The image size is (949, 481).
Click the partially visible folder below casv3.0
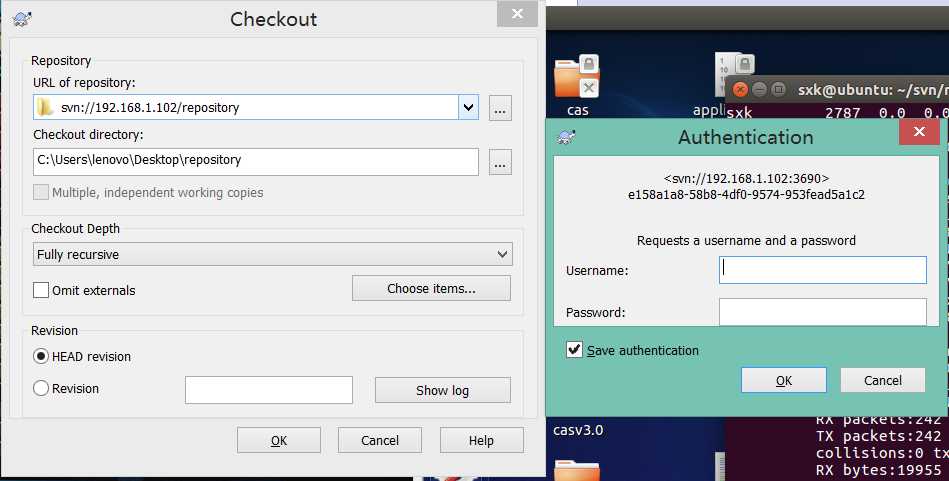pos(577,470)
